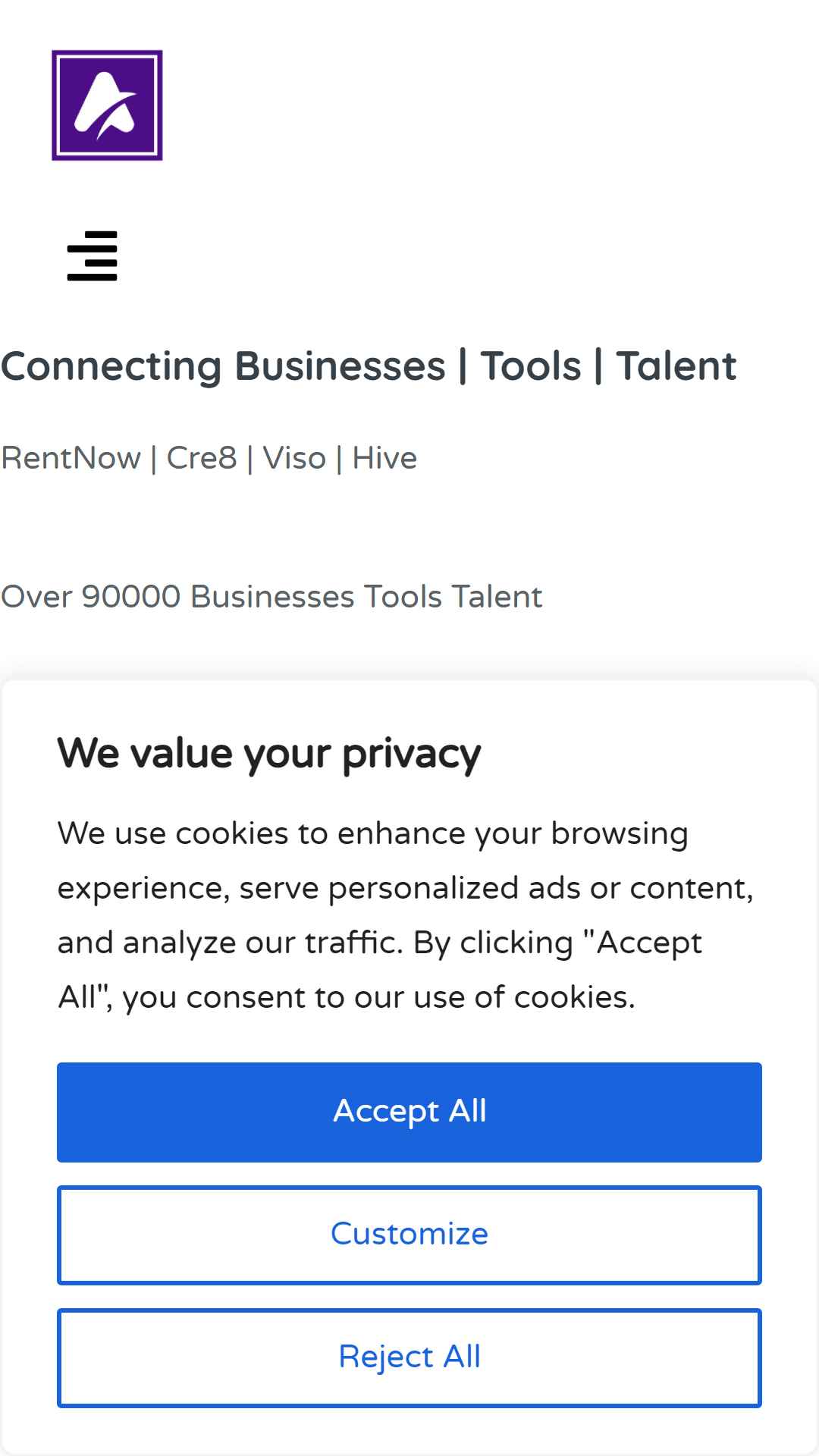The width and height of the screenshot is (819, 1456).
Task: Open the hamburger navigation menu
Action: 93,256
